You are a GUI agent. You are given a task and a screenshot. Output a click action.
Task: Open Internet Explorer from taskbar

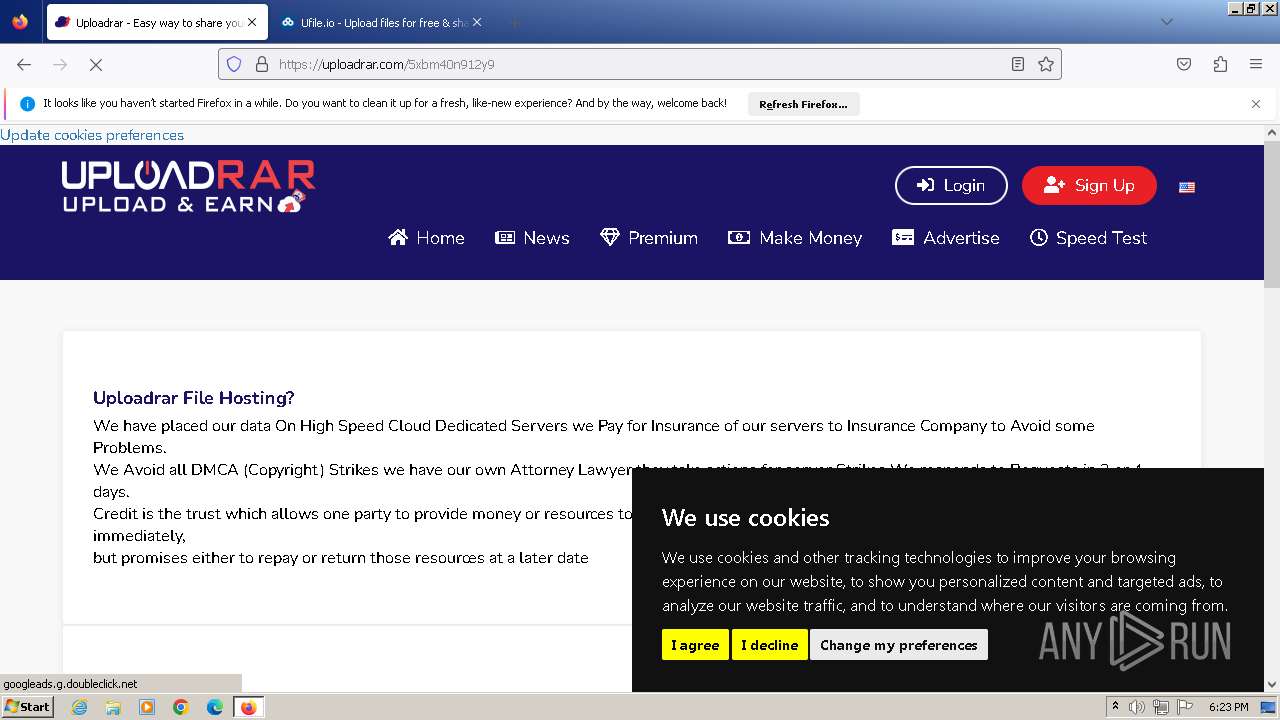tap(79, 707)
